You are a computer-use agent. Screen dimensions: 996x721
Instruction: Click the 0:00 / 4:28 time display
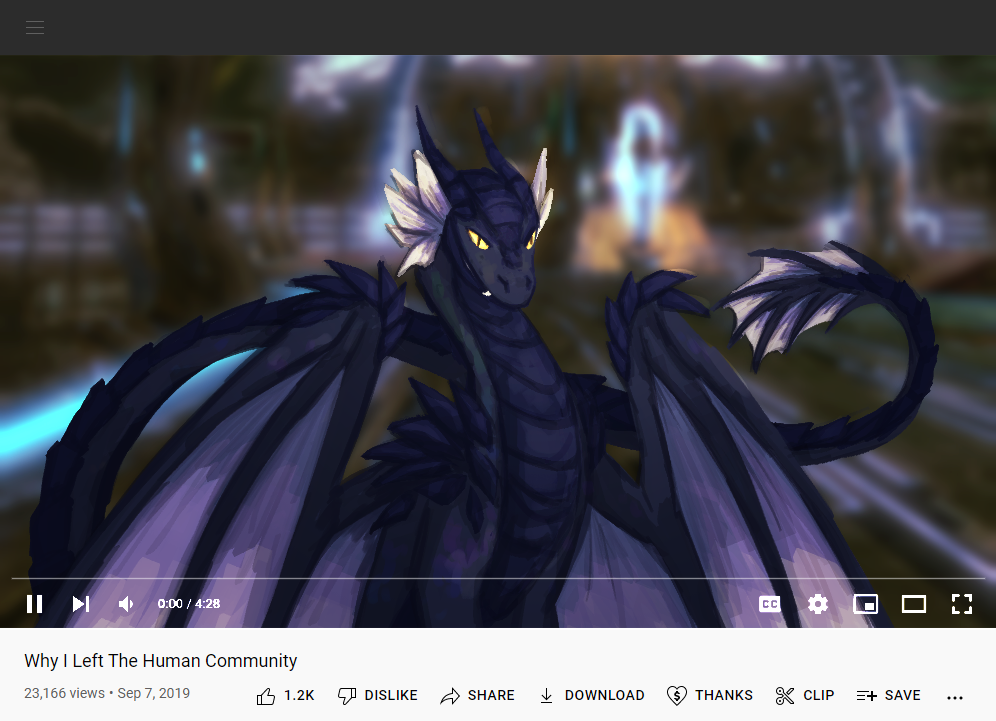click(189, 604)
